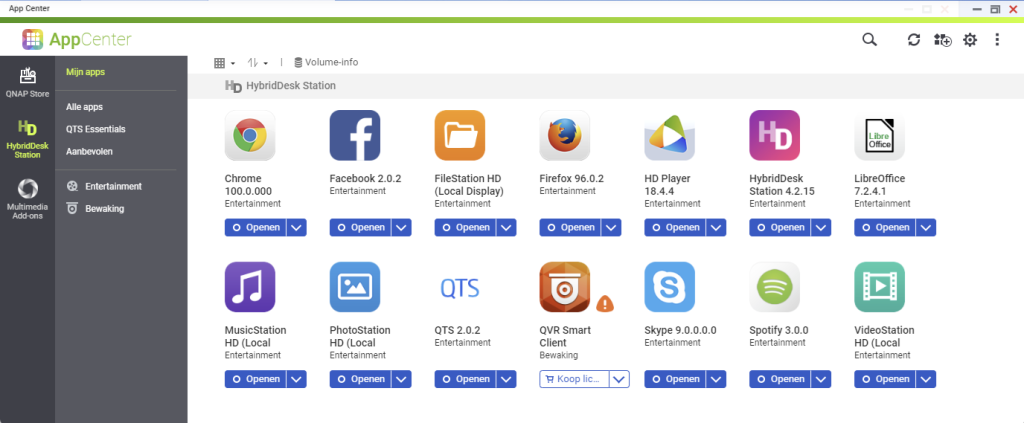
Task: Open Multimedia Add-ons section
Action: click(x=27, y=199)
